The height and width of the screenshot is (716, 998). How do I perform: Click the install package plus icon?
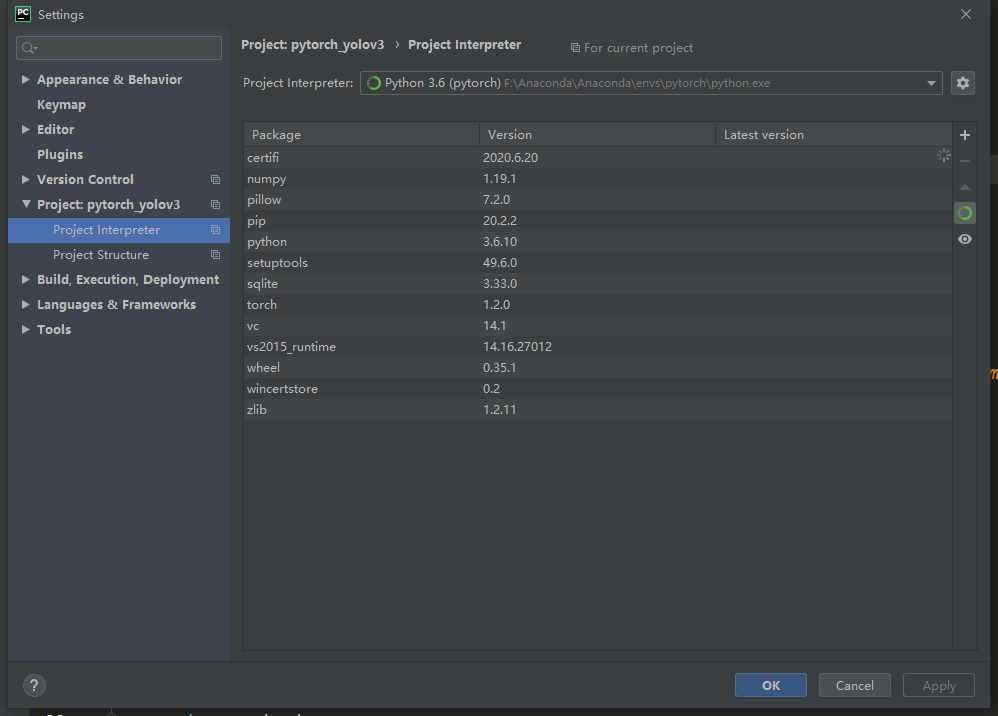(965, 135)
